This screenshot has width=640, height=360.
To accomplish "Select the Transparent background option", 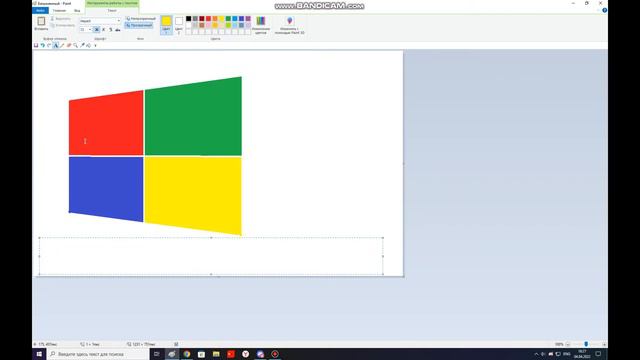I will (139, 25).
